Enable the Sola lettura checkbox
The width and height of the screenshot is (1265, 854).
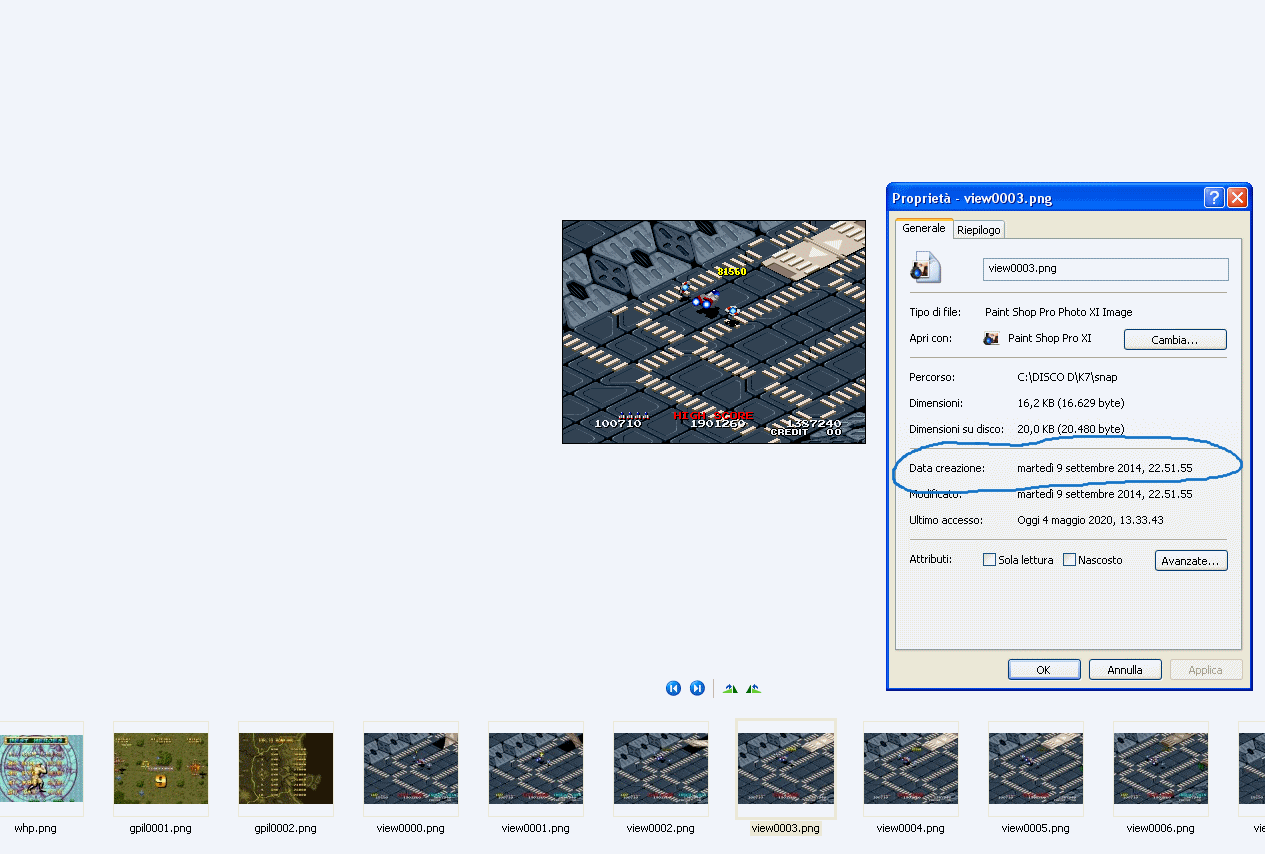pos(989,560)
